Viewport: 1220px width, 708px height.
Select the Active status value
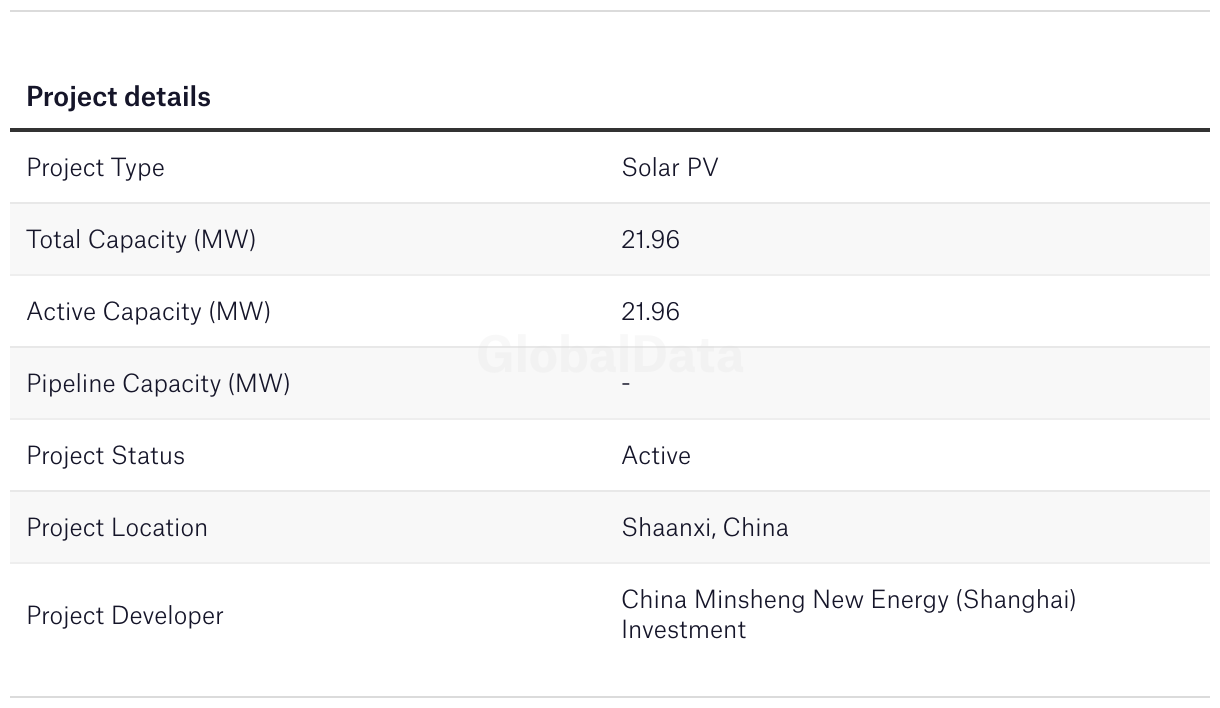click(x=655, y=456)
